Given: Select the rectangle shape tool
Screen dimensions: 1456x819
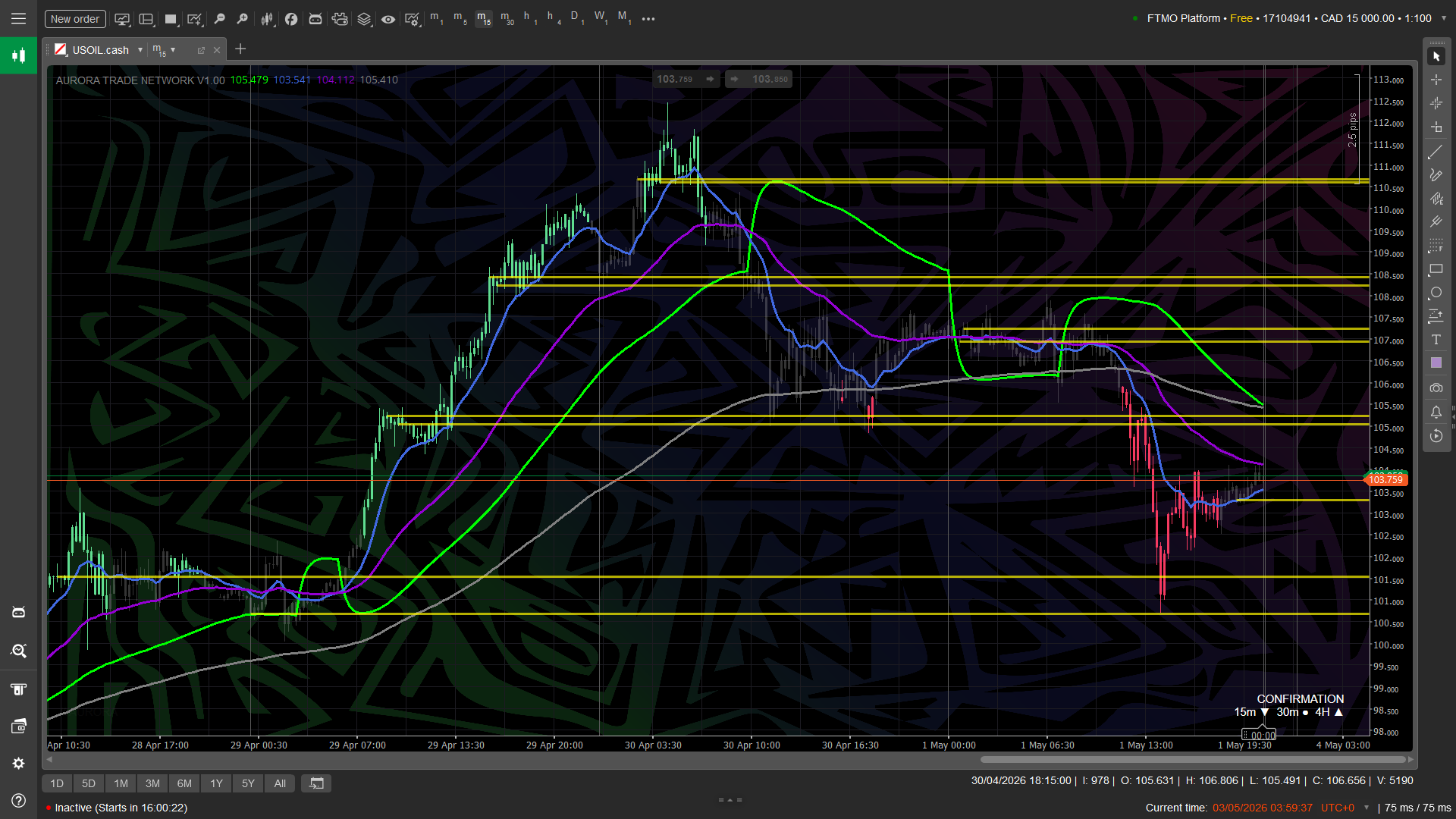Looking at the screenshot, I should point(1436,269).
